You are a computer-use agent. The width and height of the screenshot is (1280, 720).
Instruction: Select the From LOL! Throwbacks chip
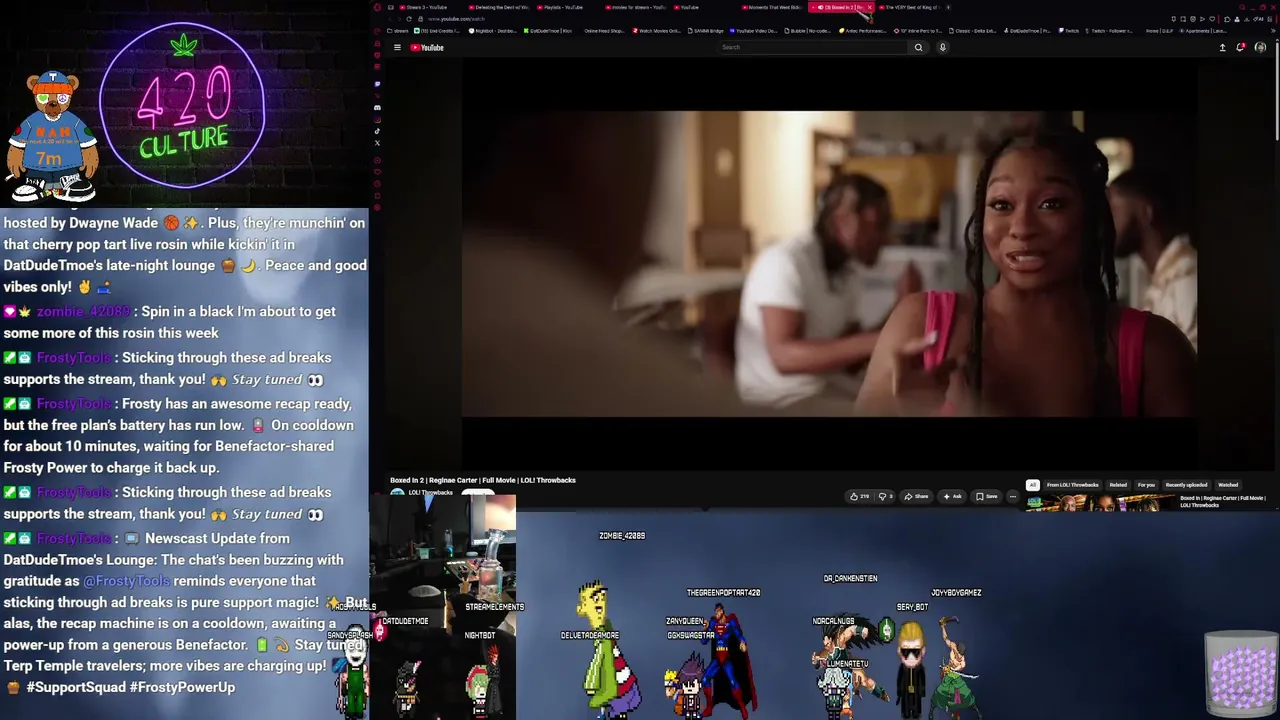pyautogui.click(x=1072, y=485)
